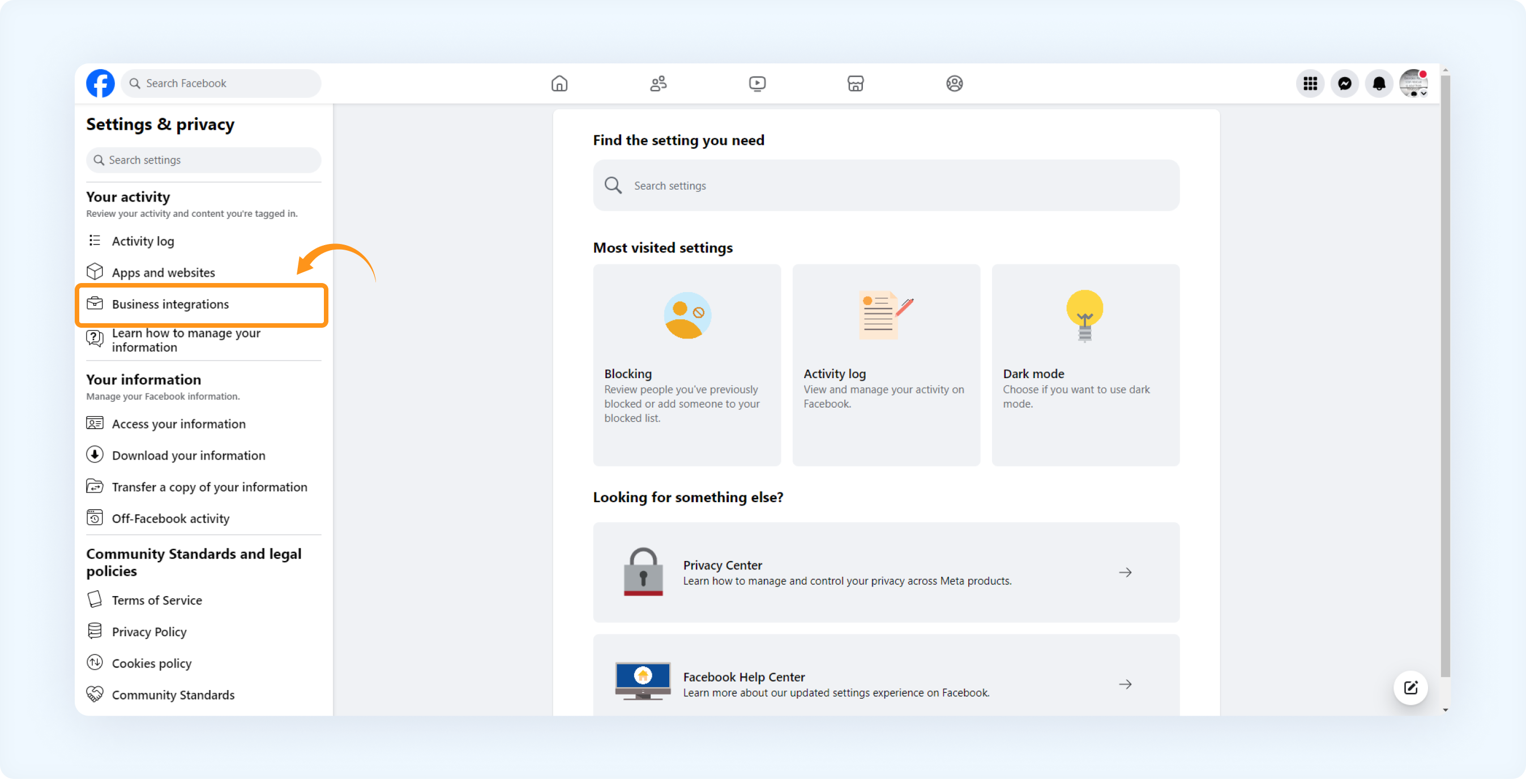
Task: Click the Dark mode lightbulb illustration
Action: point(1085,316)
